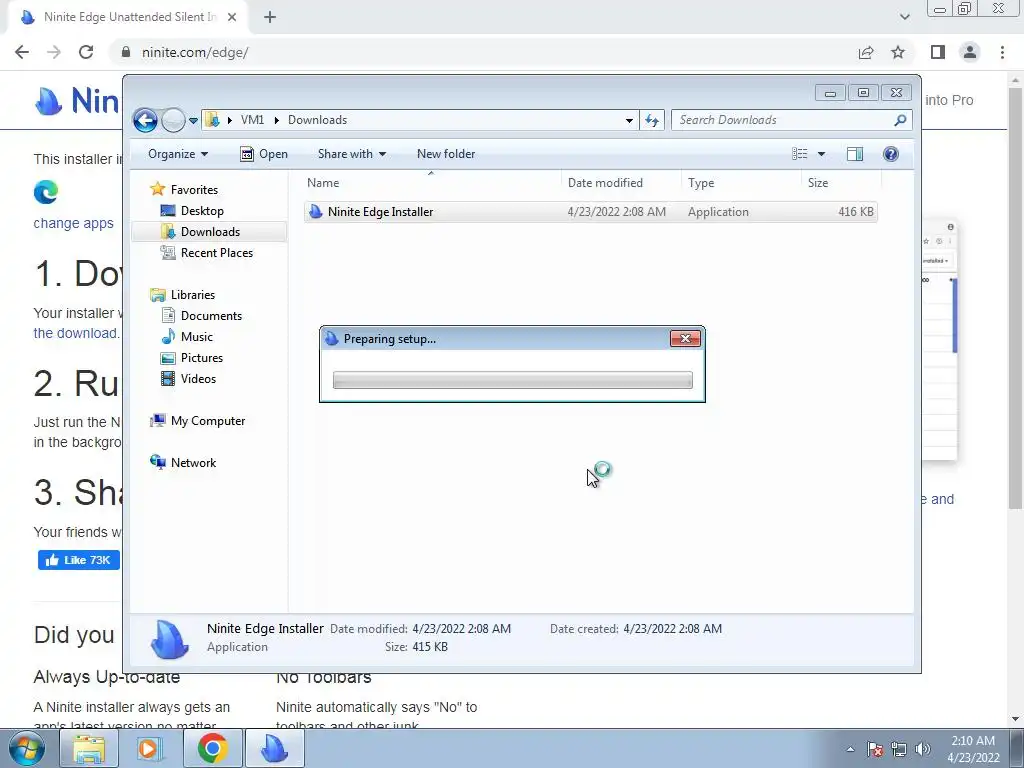The width and height of the screenshot is (1024, 768).
Task: Click the Facebook Like 73K button
Action: coord(78,560)
